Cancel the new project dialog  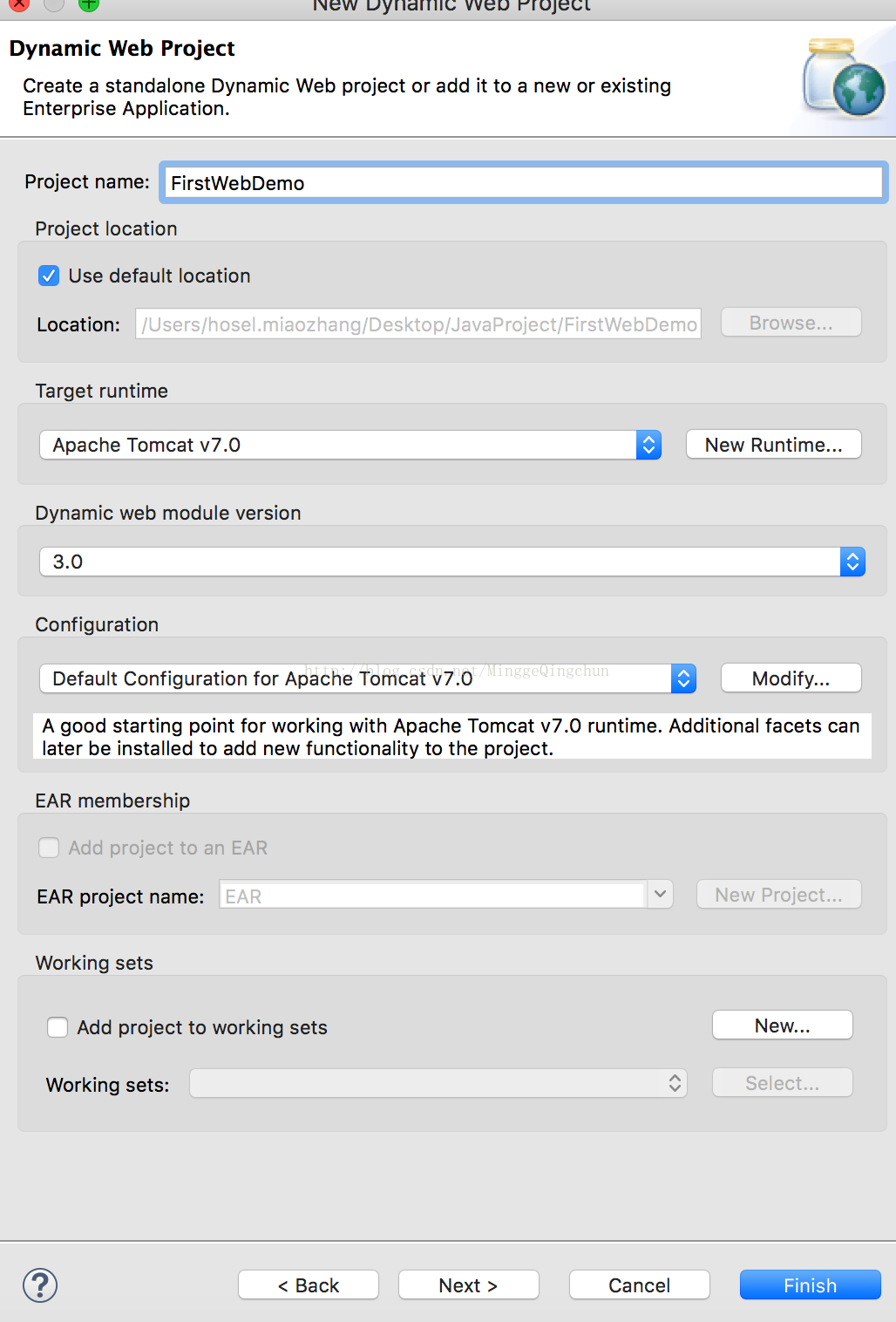coord(640,1285)
